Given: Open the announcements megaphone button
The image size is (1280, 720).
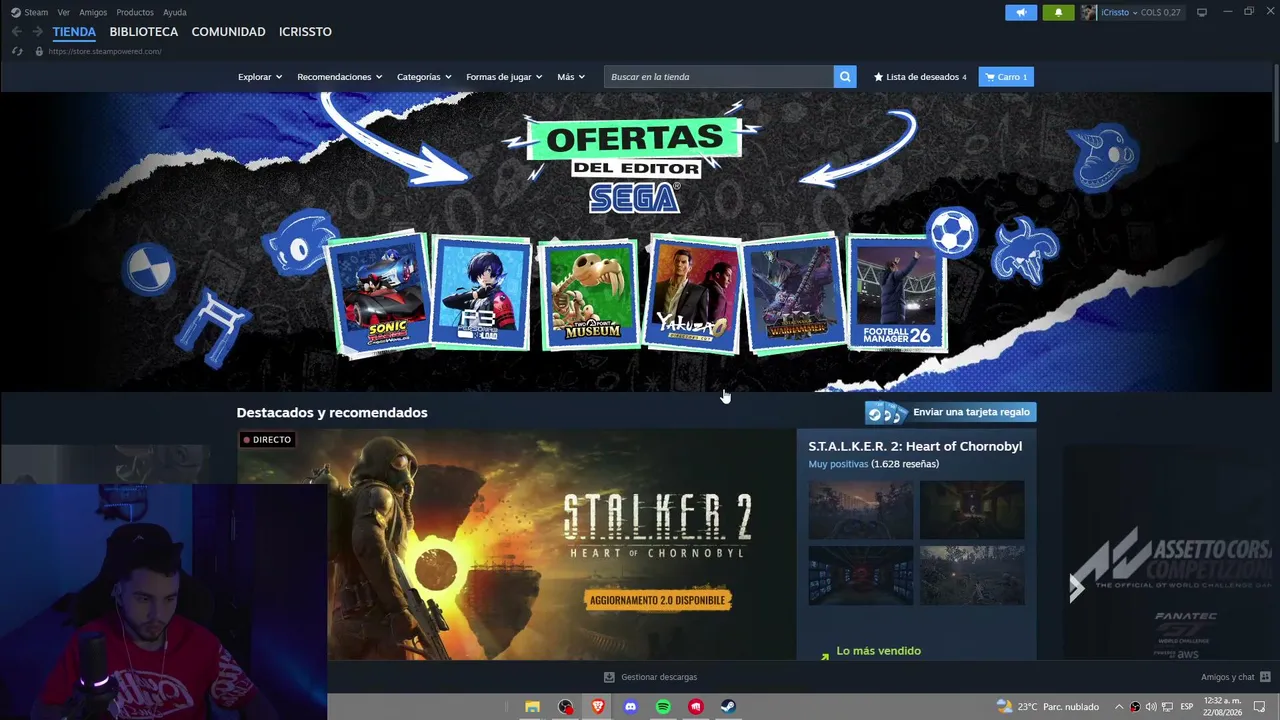Looking at the screenshot, I should pyautogui.click(x=1021, y=12).
